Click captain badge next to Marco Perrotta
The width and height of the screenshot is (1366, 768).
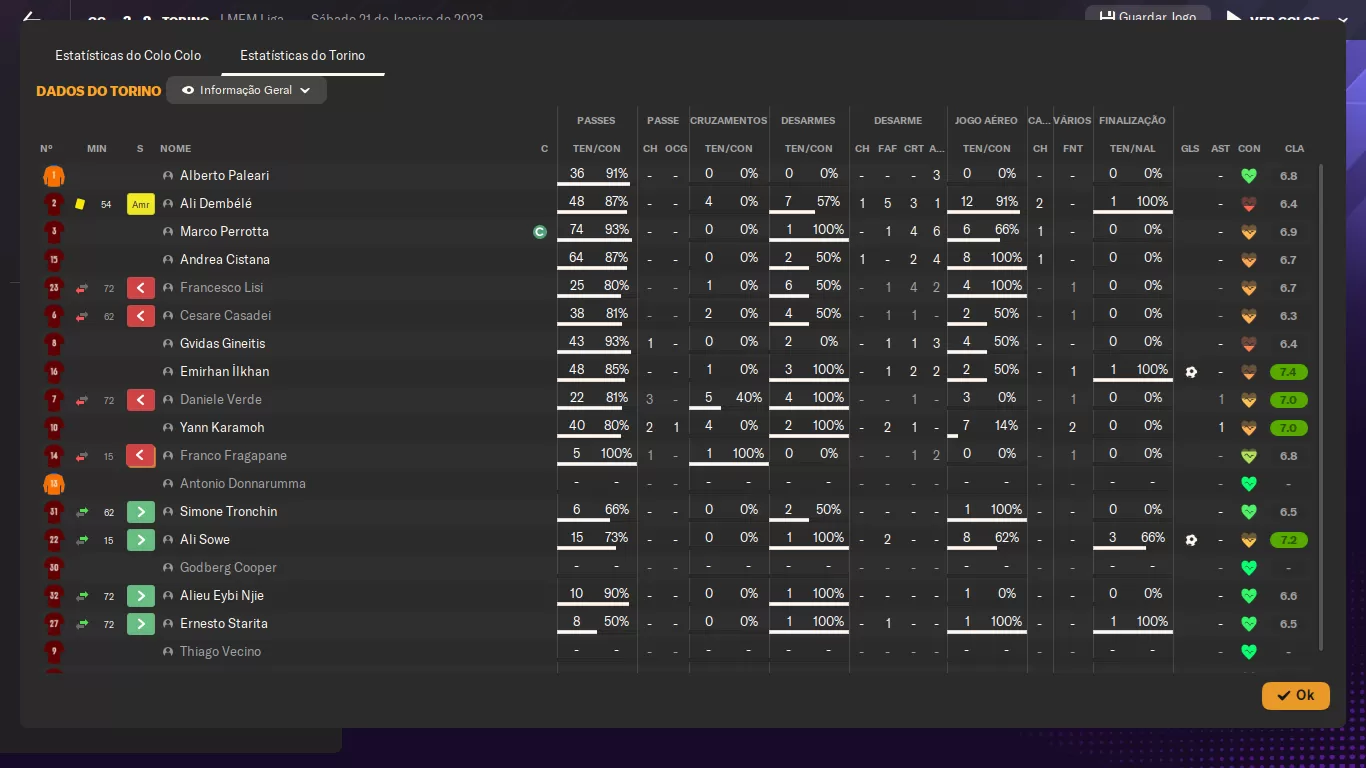[540, 232]
